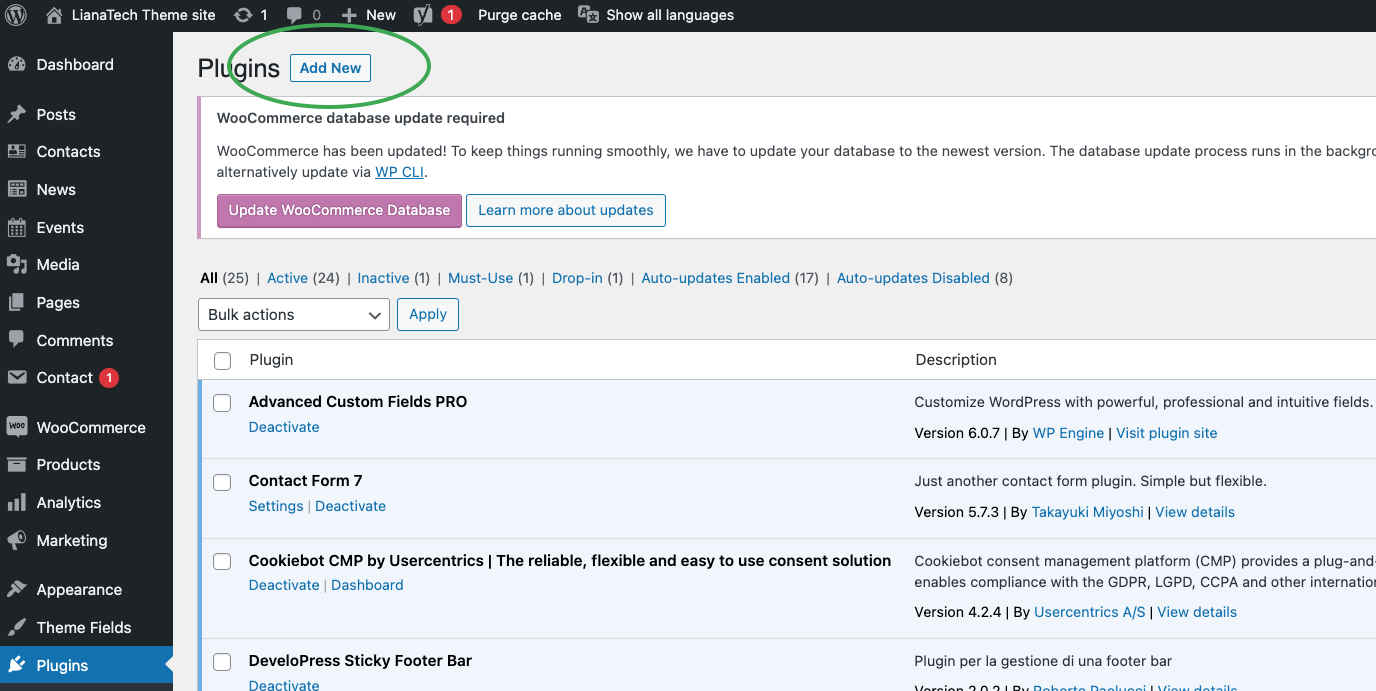
Task: Check the Cookiebot CMP plugin checkbox
Action: 222,561
